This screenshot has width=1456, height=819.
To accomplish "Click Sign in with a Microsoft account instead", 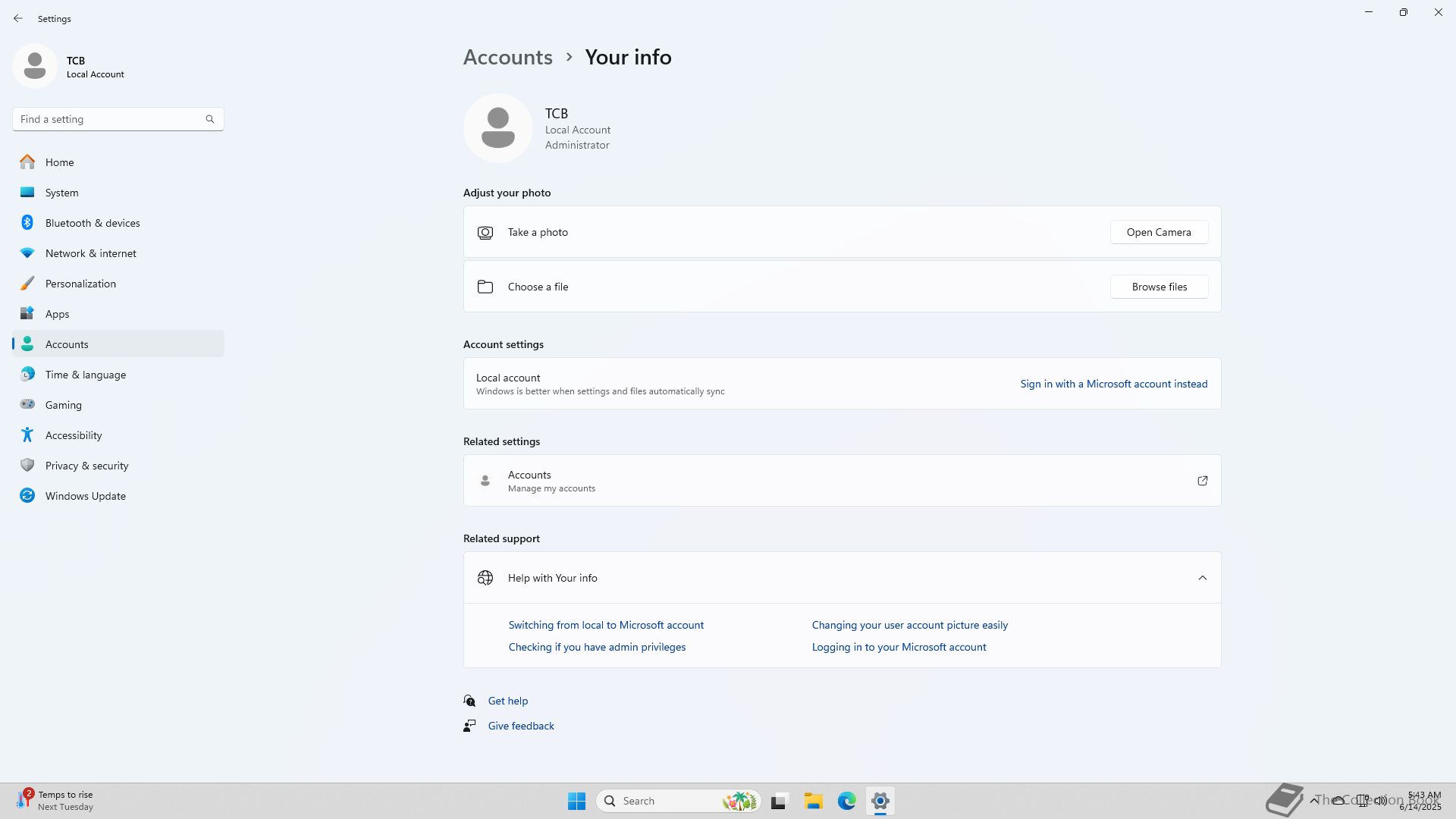I will 1113,384.
